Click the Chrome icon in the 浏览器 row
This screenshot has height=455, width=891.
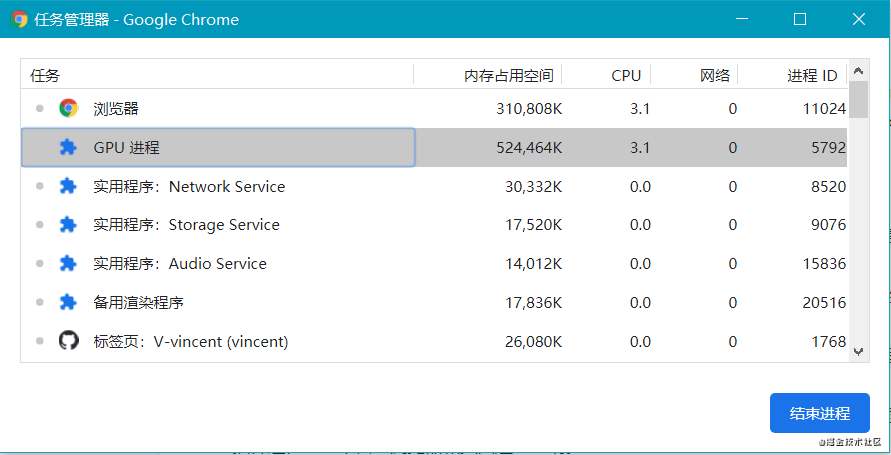tap(68, 108)
